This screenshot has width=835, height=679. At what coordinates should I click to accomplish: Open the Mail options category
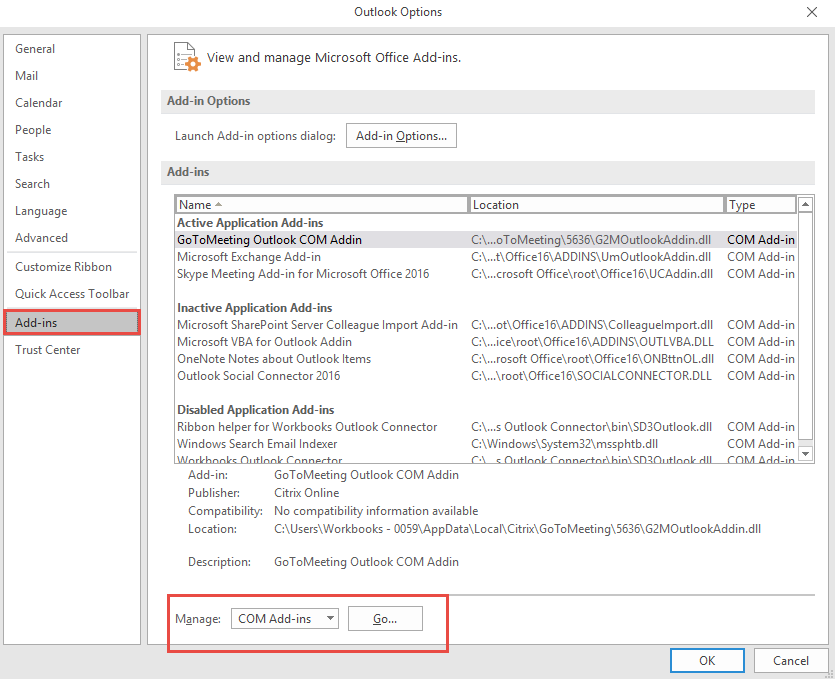tap(27, 76)
